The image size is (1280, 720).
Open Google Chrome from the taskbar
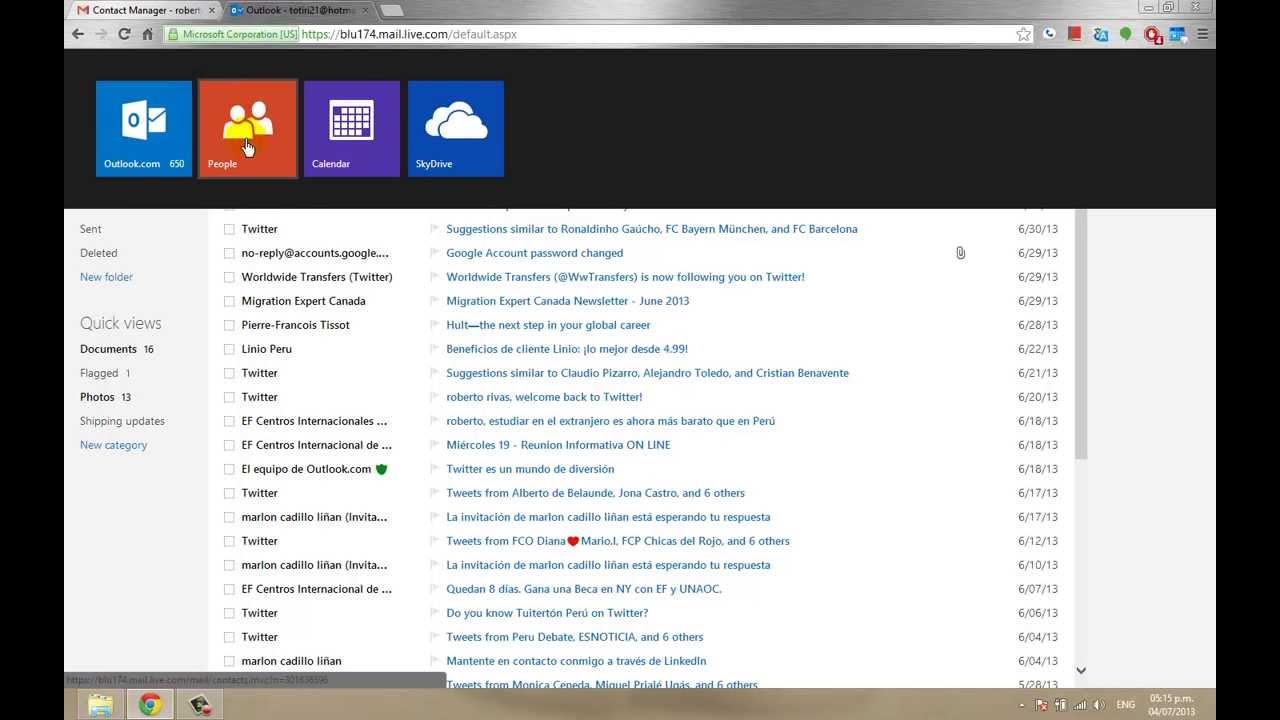coord(151,705)
